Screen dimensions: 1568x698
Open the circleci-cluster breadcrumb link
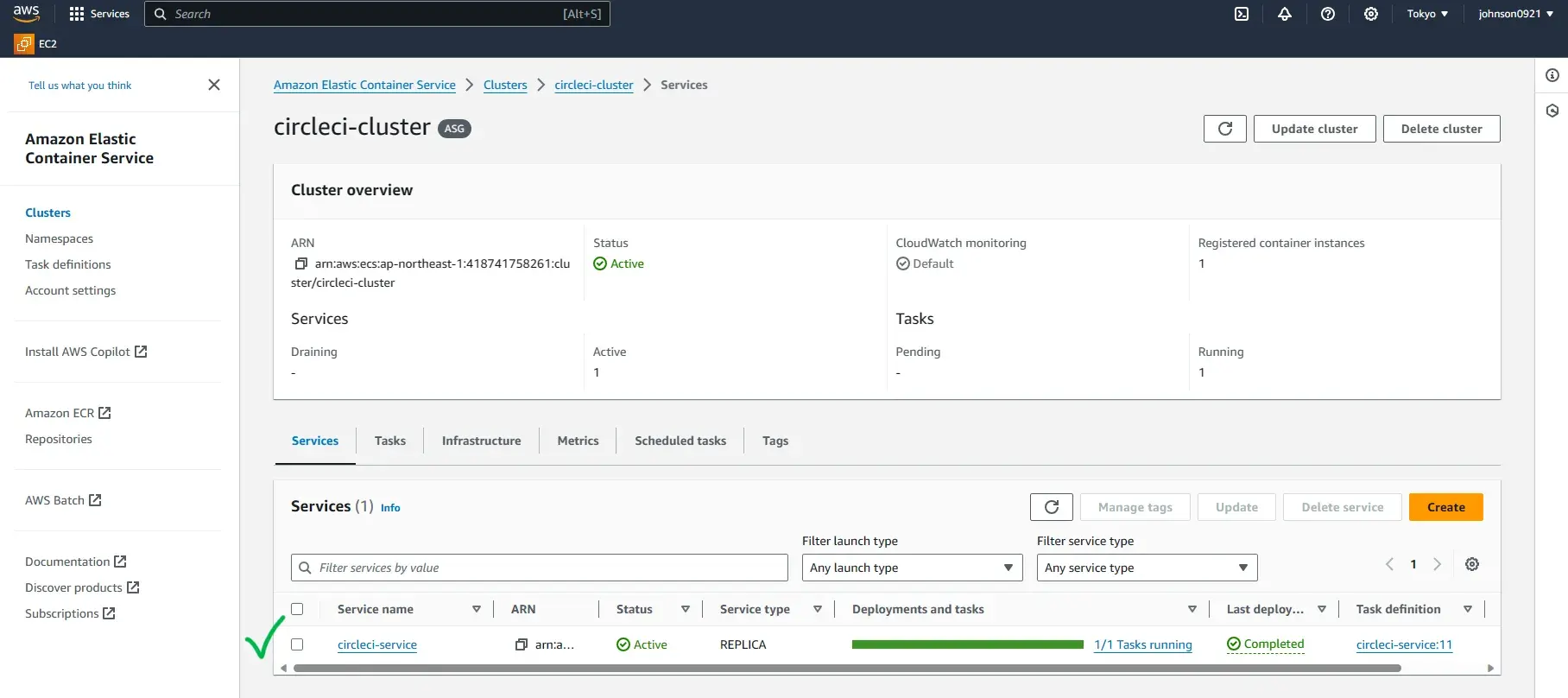594,85
